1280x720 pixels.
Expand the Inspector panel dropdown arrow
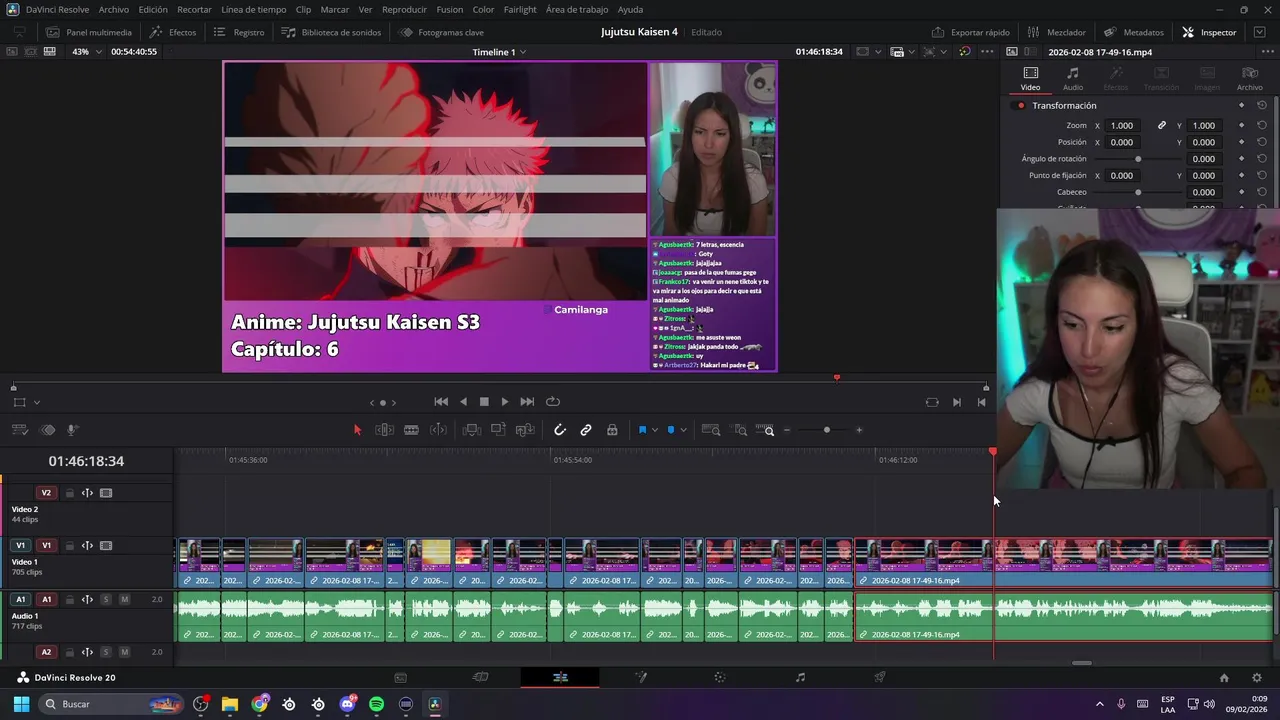[1259, 32]
